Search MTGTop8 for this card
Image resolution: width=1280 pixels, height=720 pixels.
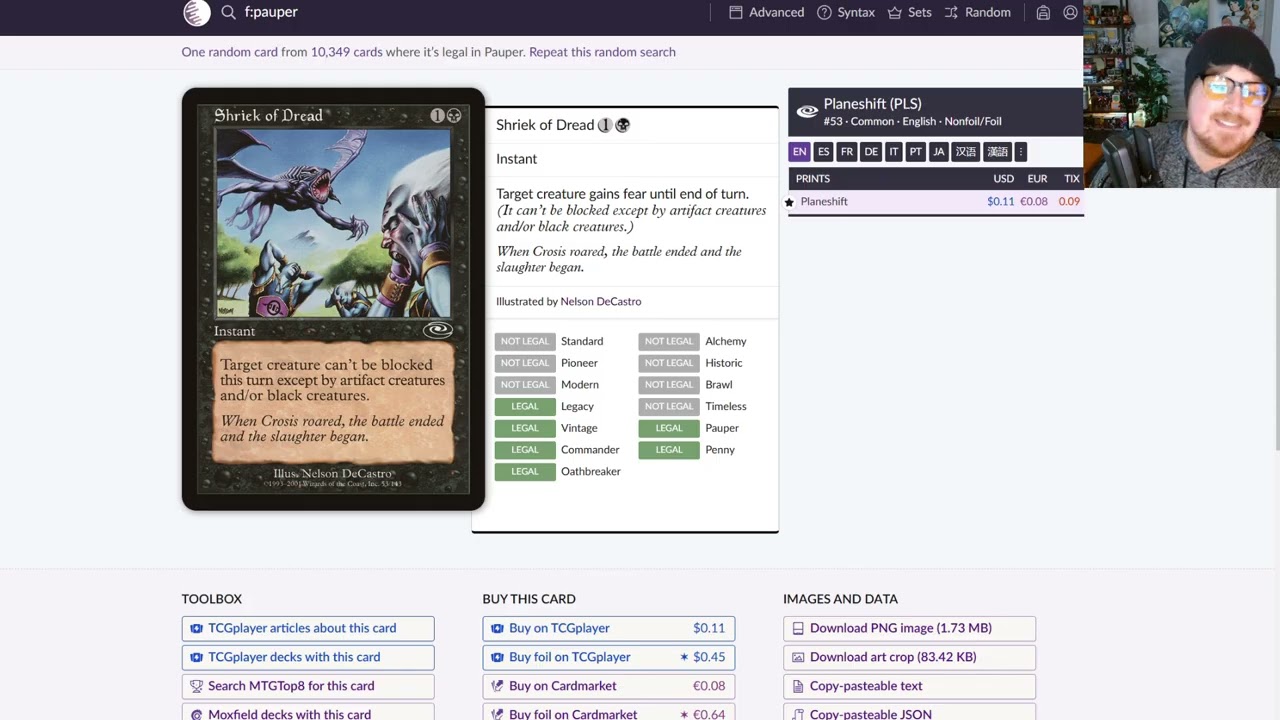pos(308,686)
